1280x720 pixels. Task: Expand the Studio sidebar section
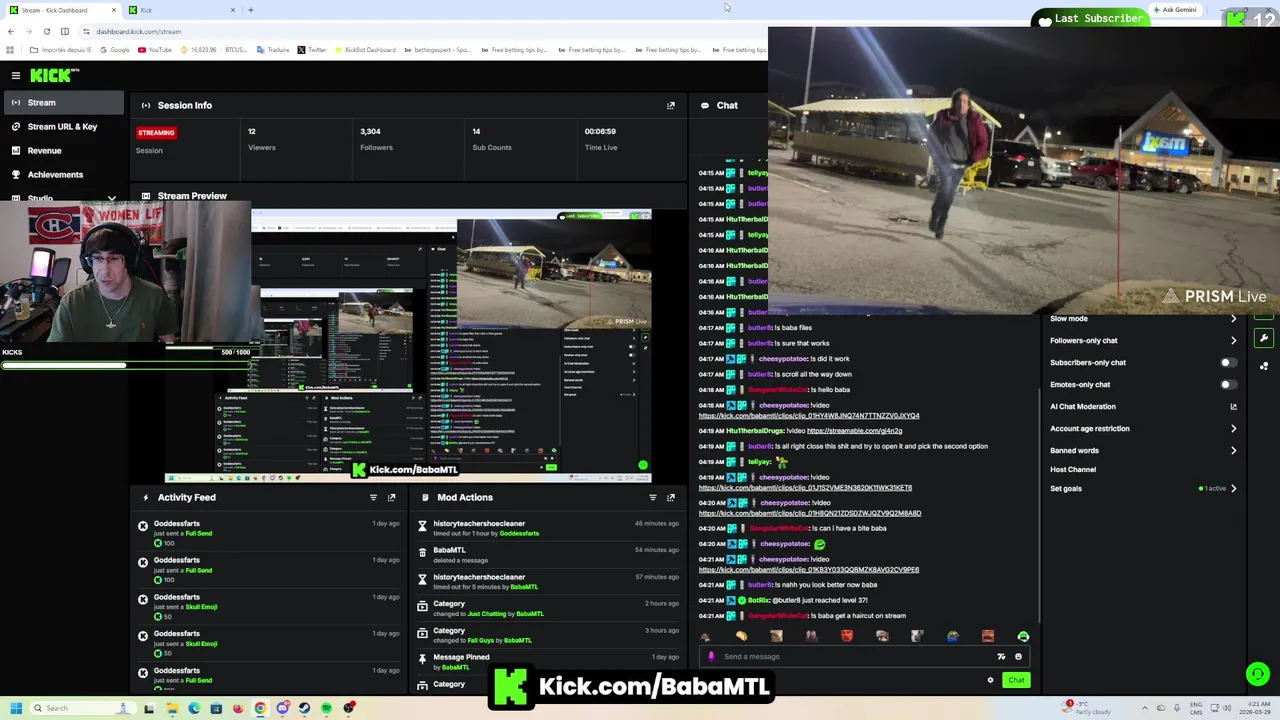[62, 198]
